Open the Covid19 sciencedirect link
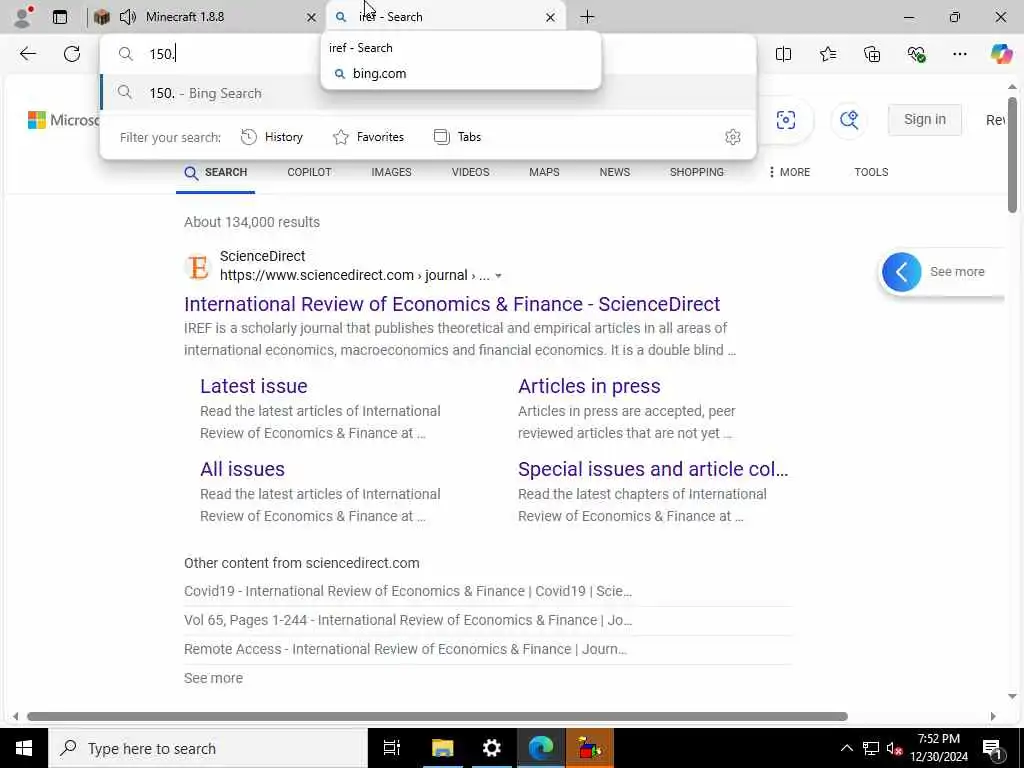Image resolution: width=1024 pixels, height=768 pixels. tap(408, 591)
